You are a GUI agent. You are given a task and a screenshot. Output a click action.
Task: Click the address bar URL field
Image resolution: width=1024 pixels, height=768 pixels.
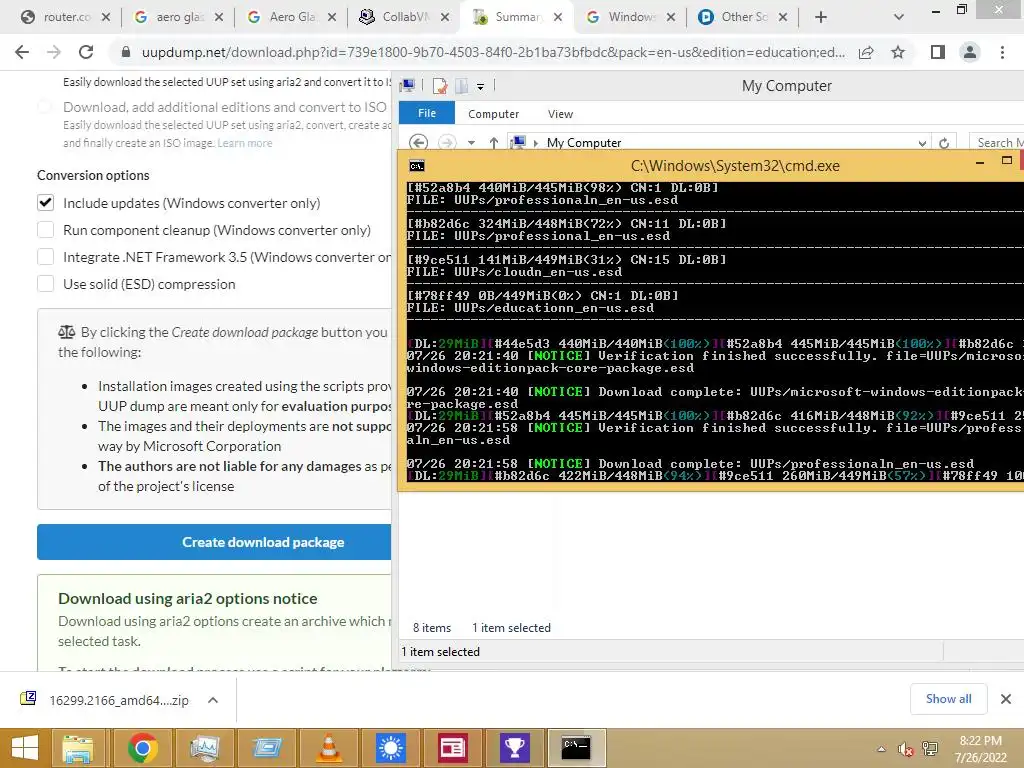(x=493, y=52)
